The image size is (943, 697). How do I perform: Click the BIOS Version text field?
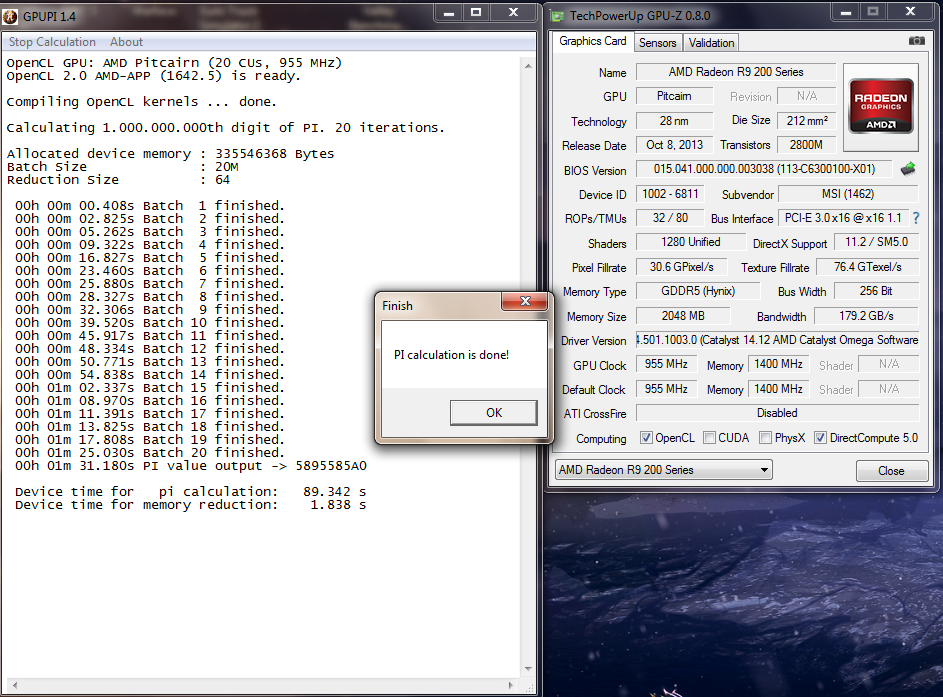(x=764, y=170)
